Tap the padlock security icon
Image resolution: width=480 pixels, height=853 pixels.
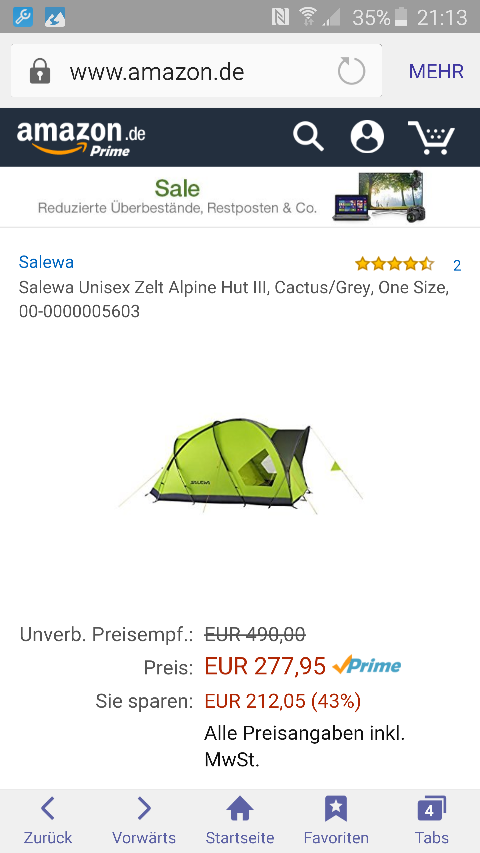40,71
